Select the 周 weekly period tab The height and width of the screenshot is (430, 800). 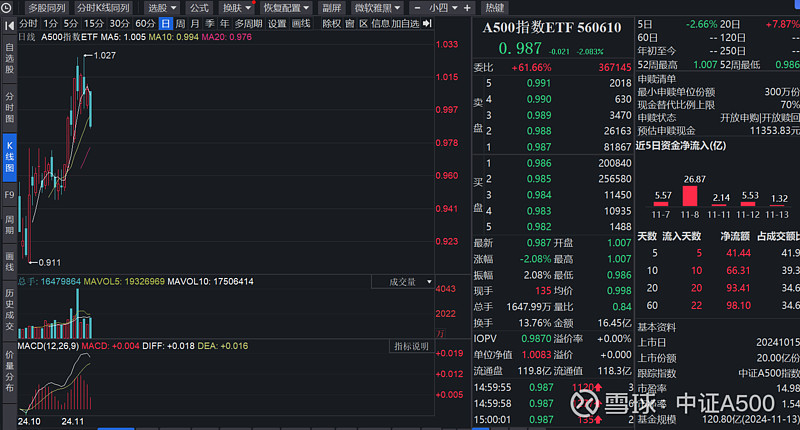click(x=180, y=23)
